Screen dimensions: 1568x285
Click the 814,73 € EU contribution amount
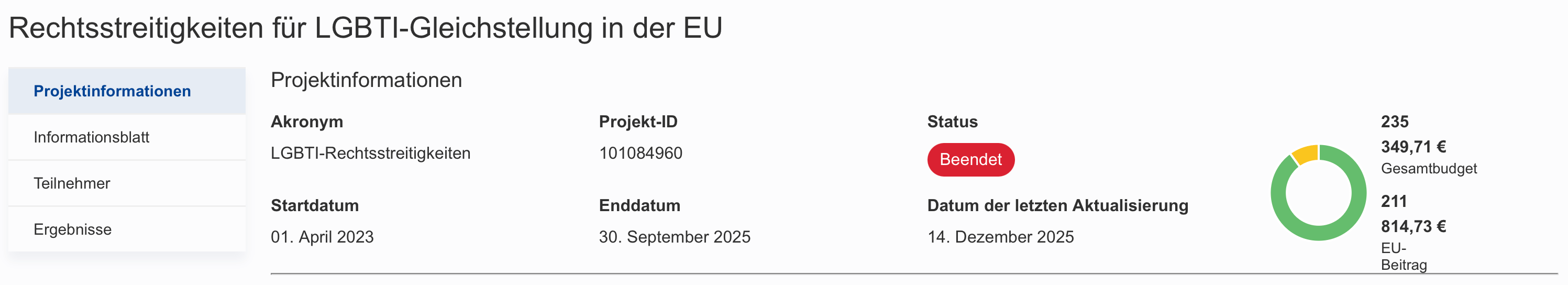(x=1413, y=226)
